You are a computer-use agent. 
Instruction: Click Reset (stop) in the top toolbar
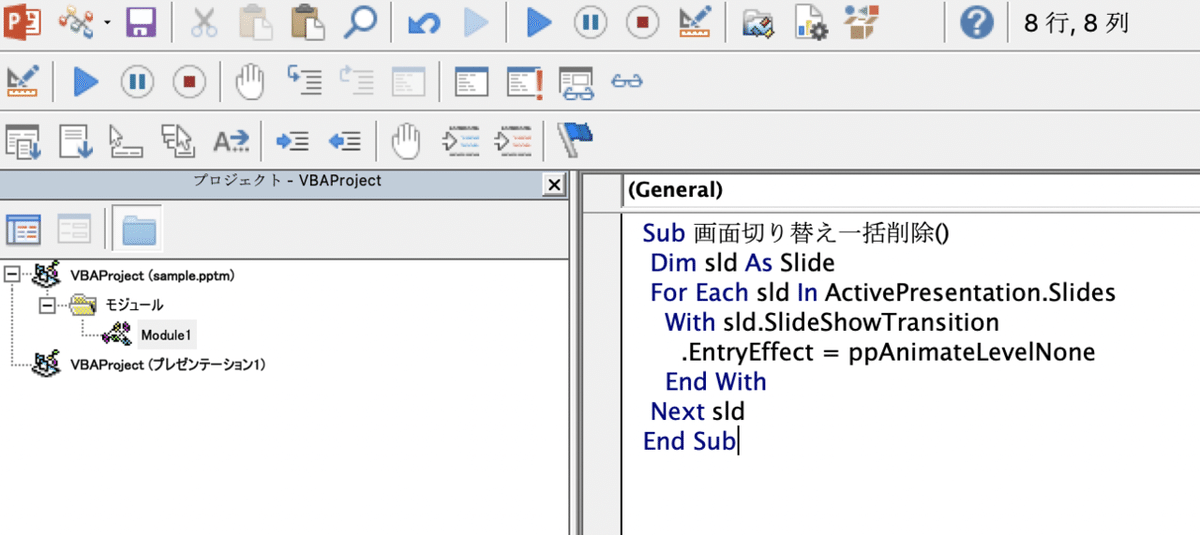[641, 22]
